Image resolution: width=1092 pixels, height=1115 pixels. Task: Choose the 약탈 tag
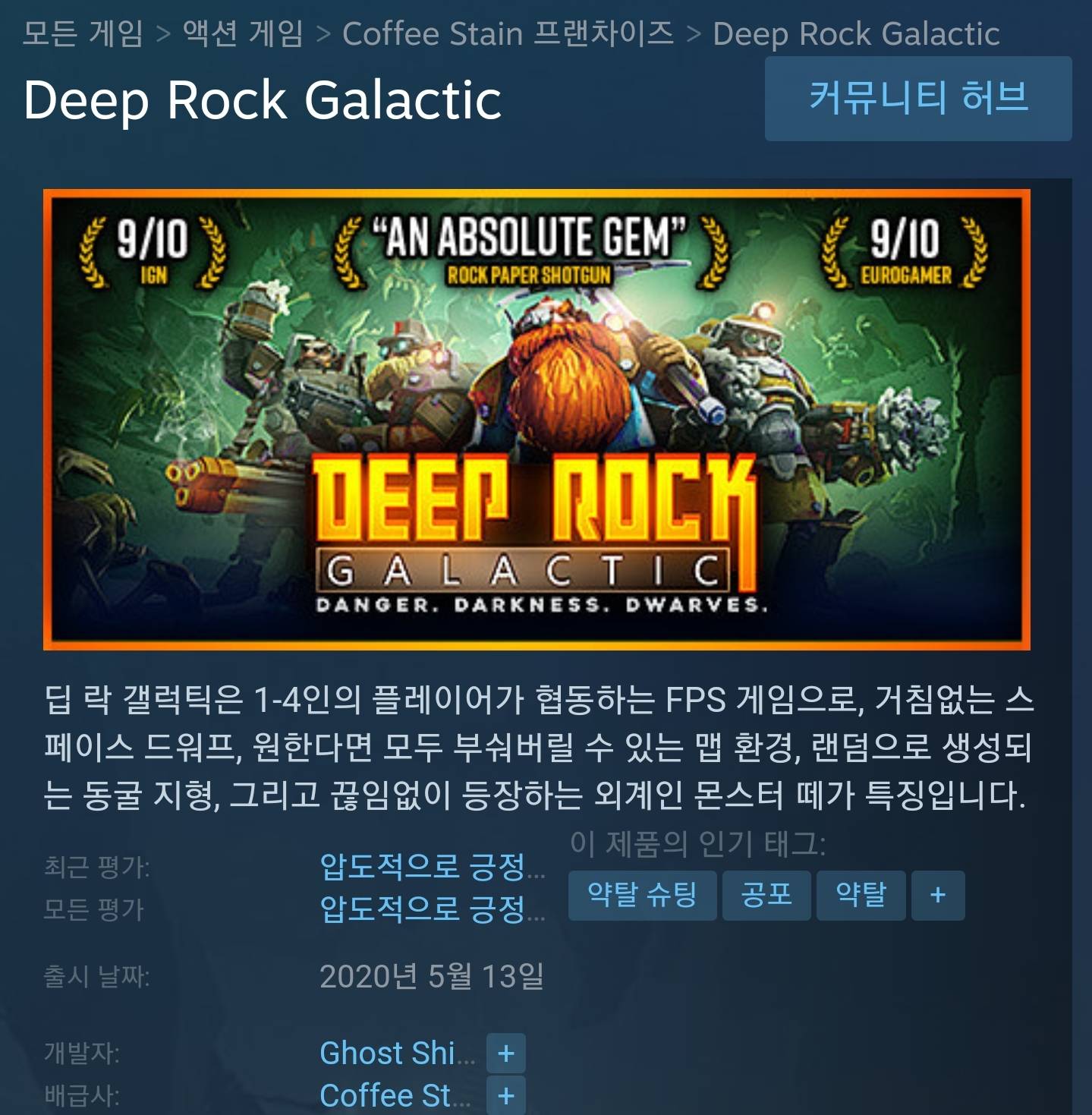click(x=861, y=896)
